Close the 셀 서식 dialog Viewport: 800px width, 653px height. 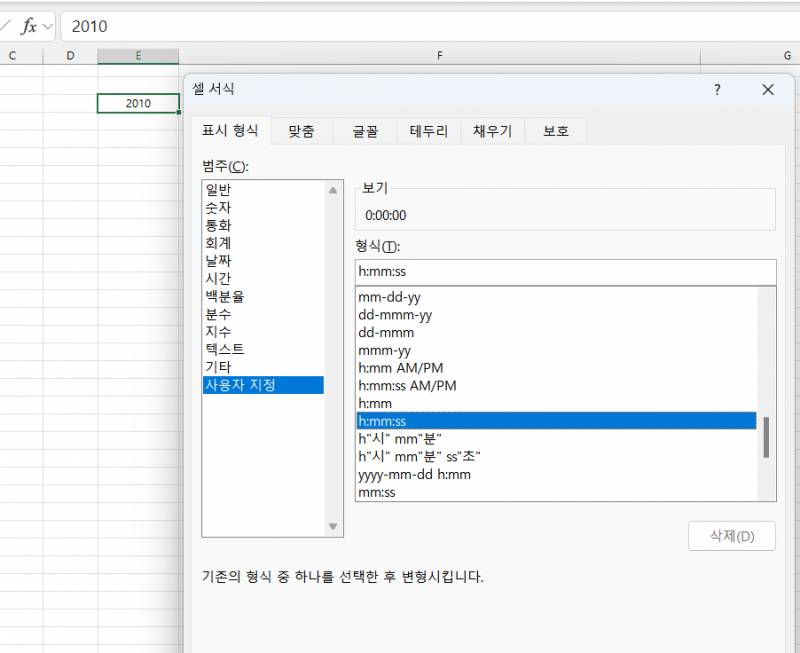pyautogui.click(x=767, y=90)
